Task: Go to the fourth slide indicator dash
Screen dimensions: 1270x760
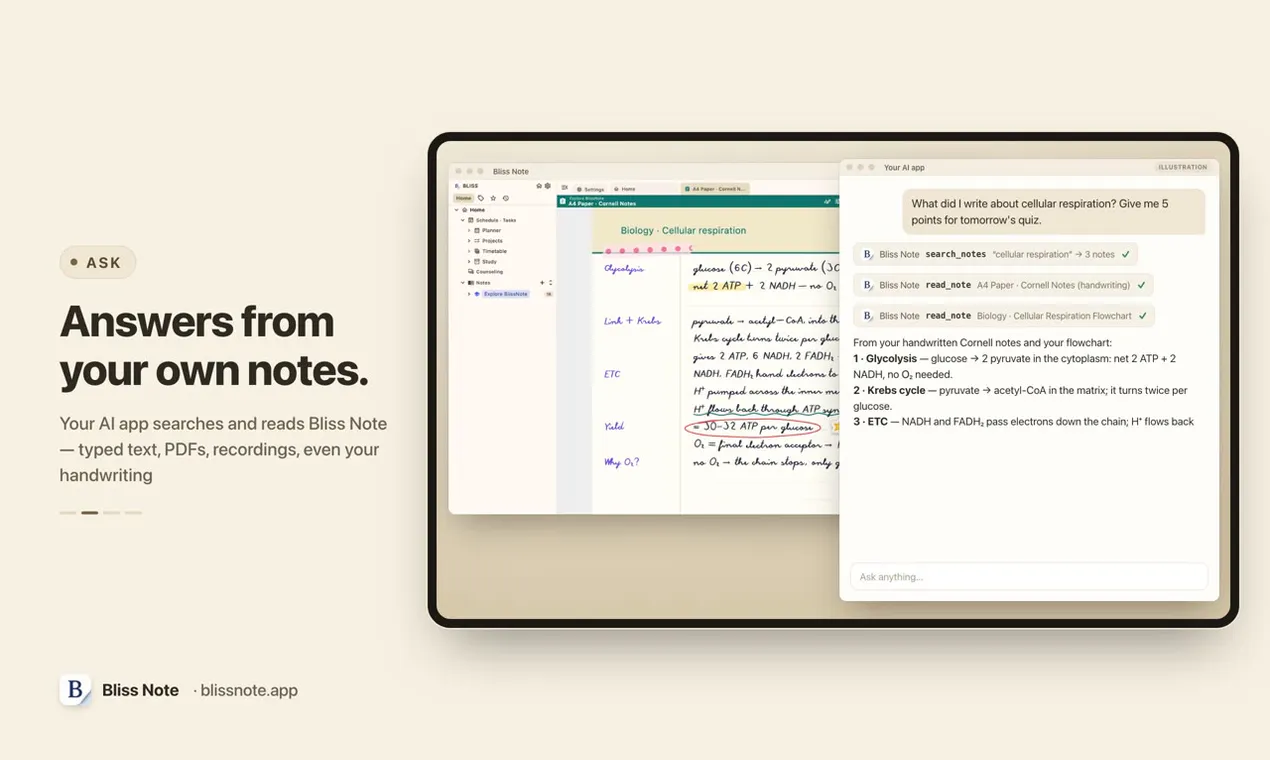Action: click(133, 513)
